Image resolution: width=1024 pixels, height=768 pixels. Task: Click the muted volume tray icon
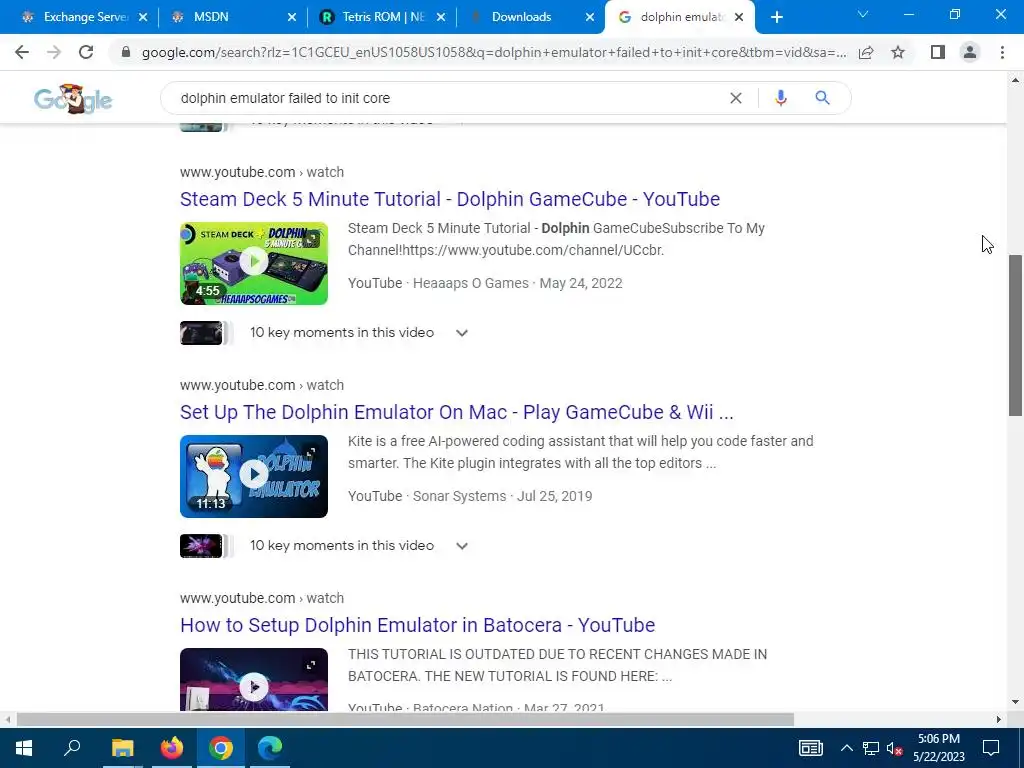coord(895,748)
